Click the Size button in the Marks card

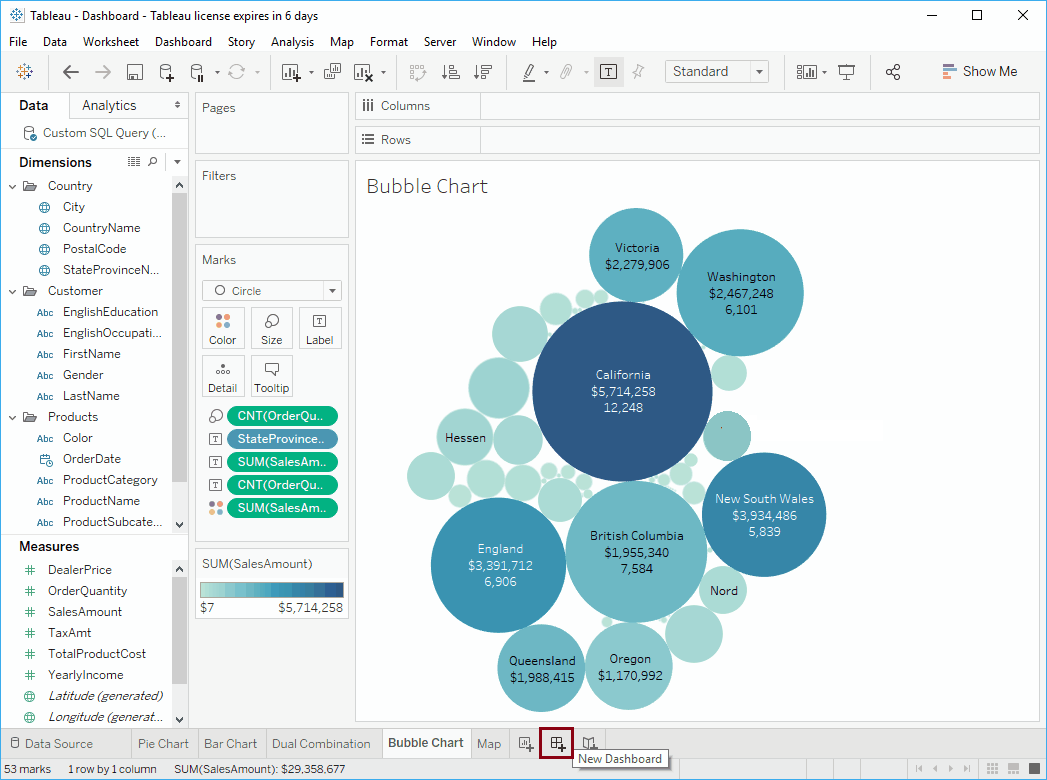(x=271, y=327)
